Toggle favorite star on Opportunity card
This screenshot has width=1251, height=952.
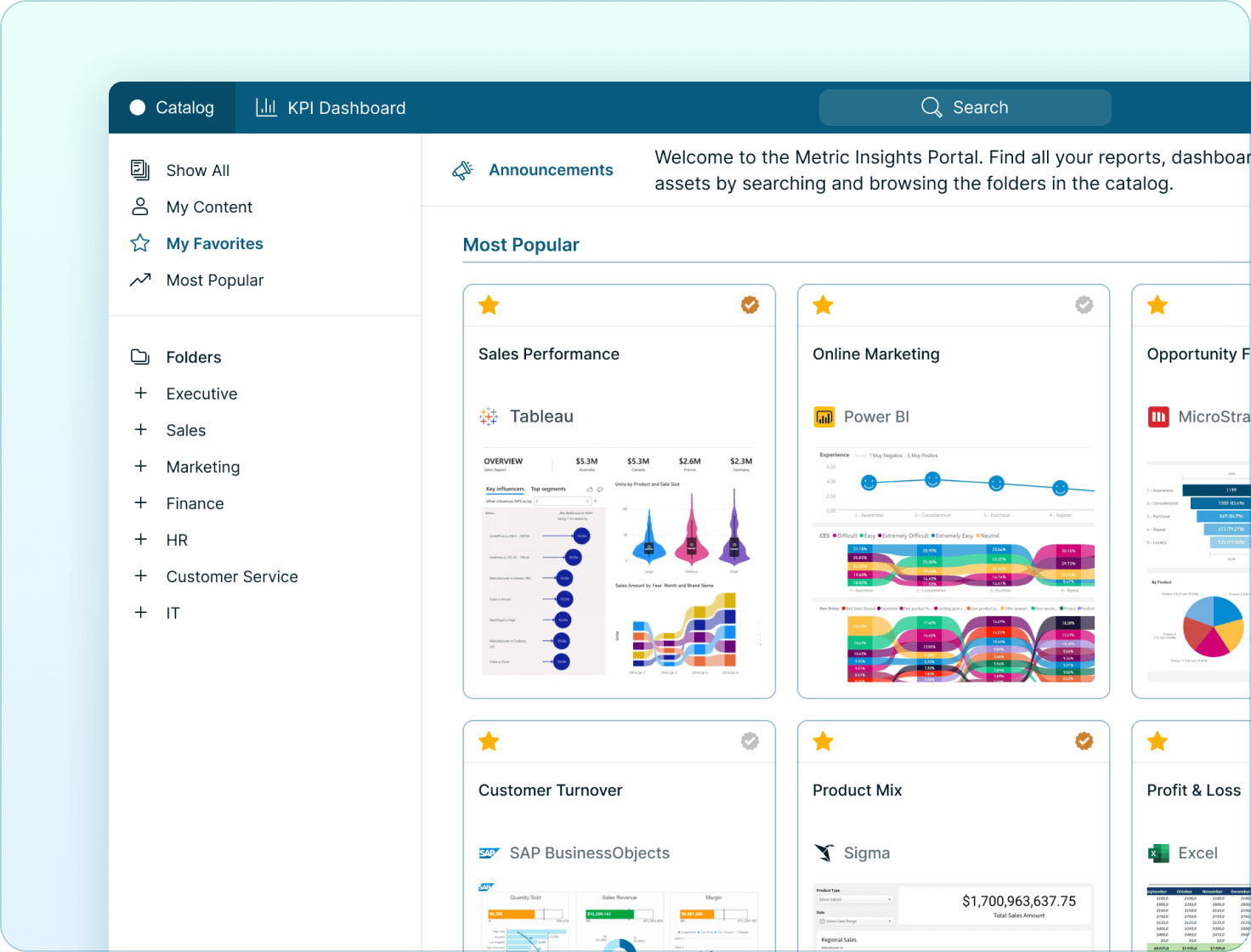point(1158,305)
